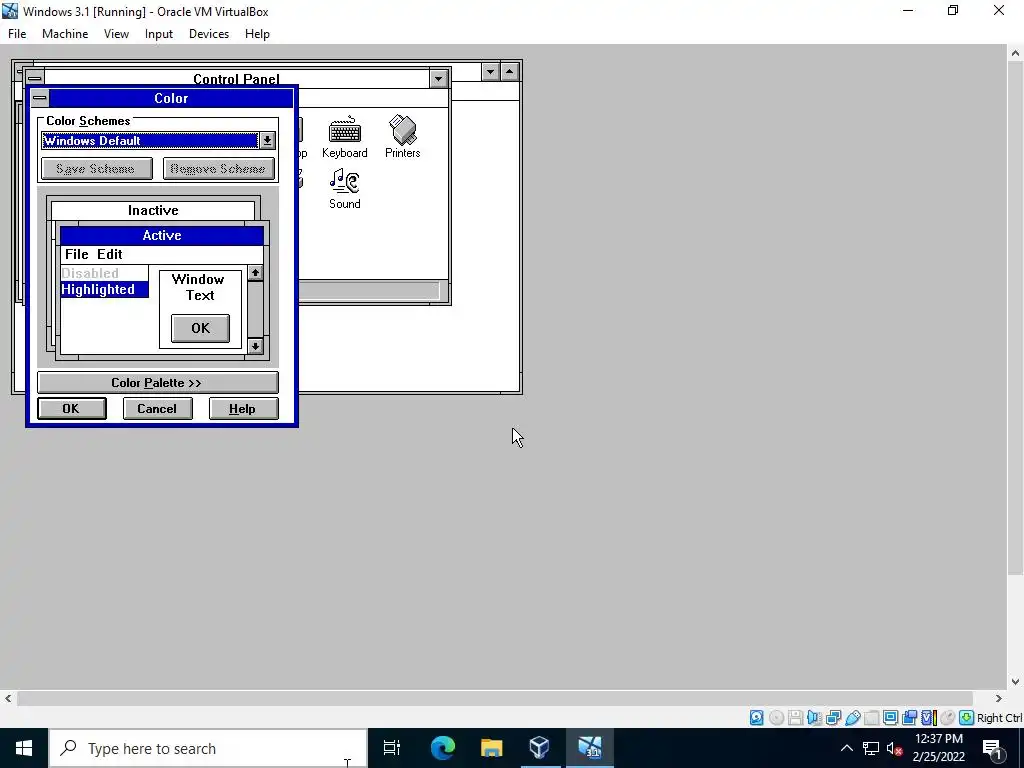Image resolution: width=1024 pixels, height=768 pixels.
Task: Open the Machine menu
Action: pos(65,34)
